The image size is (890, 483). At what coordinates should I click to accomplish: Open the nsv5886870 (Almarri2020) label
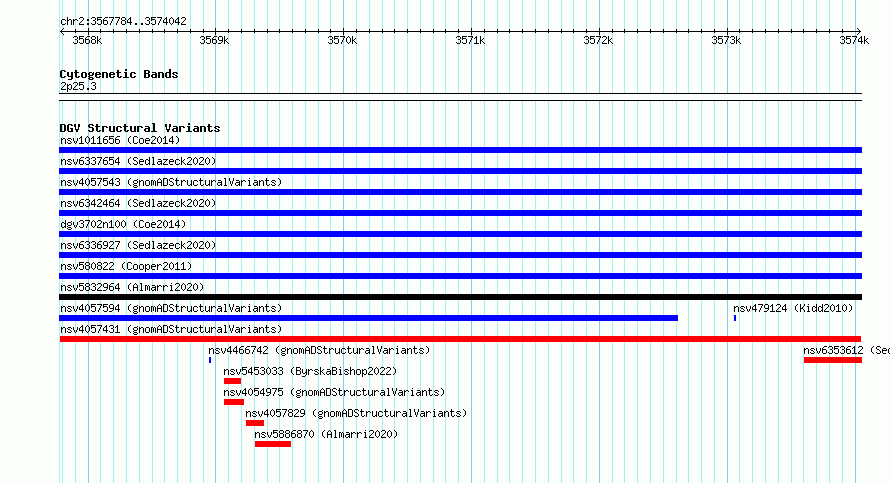pyautogui.click(x=326, y=434)
